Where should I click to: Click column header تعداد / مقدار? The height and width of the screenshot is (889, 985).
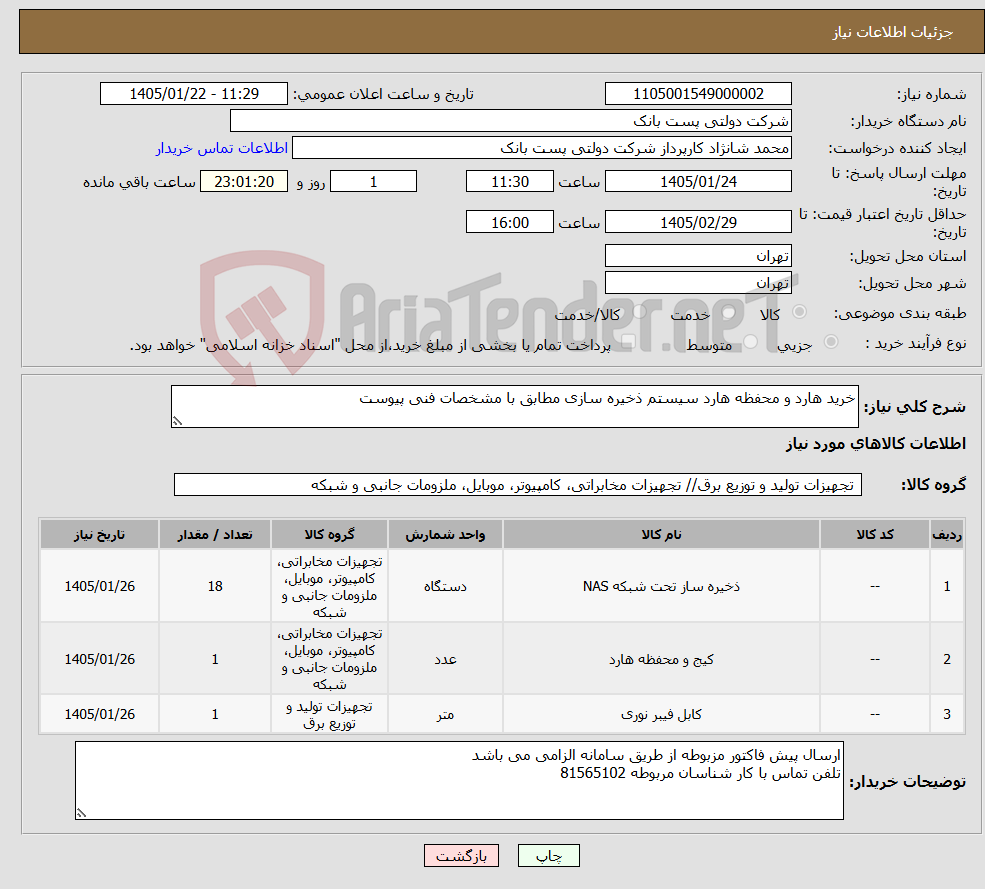pos(215,534)
